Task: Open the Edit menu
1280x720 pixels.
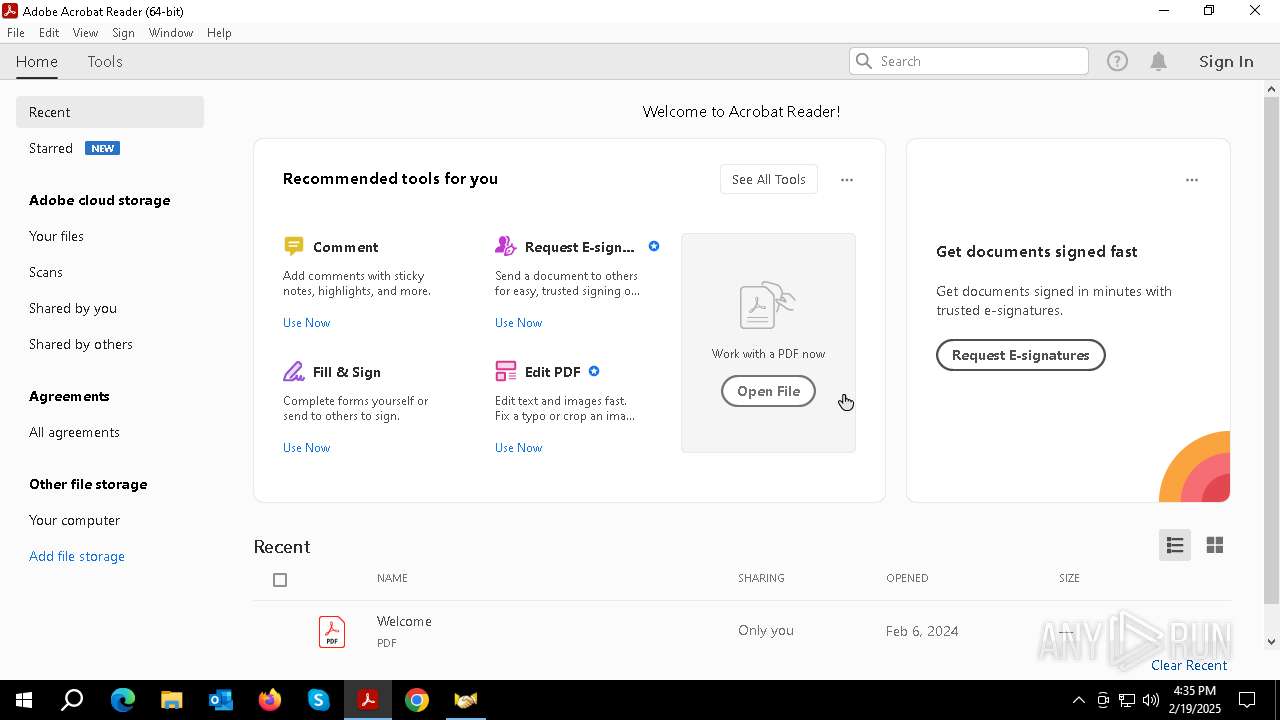Action: point(49,33)
